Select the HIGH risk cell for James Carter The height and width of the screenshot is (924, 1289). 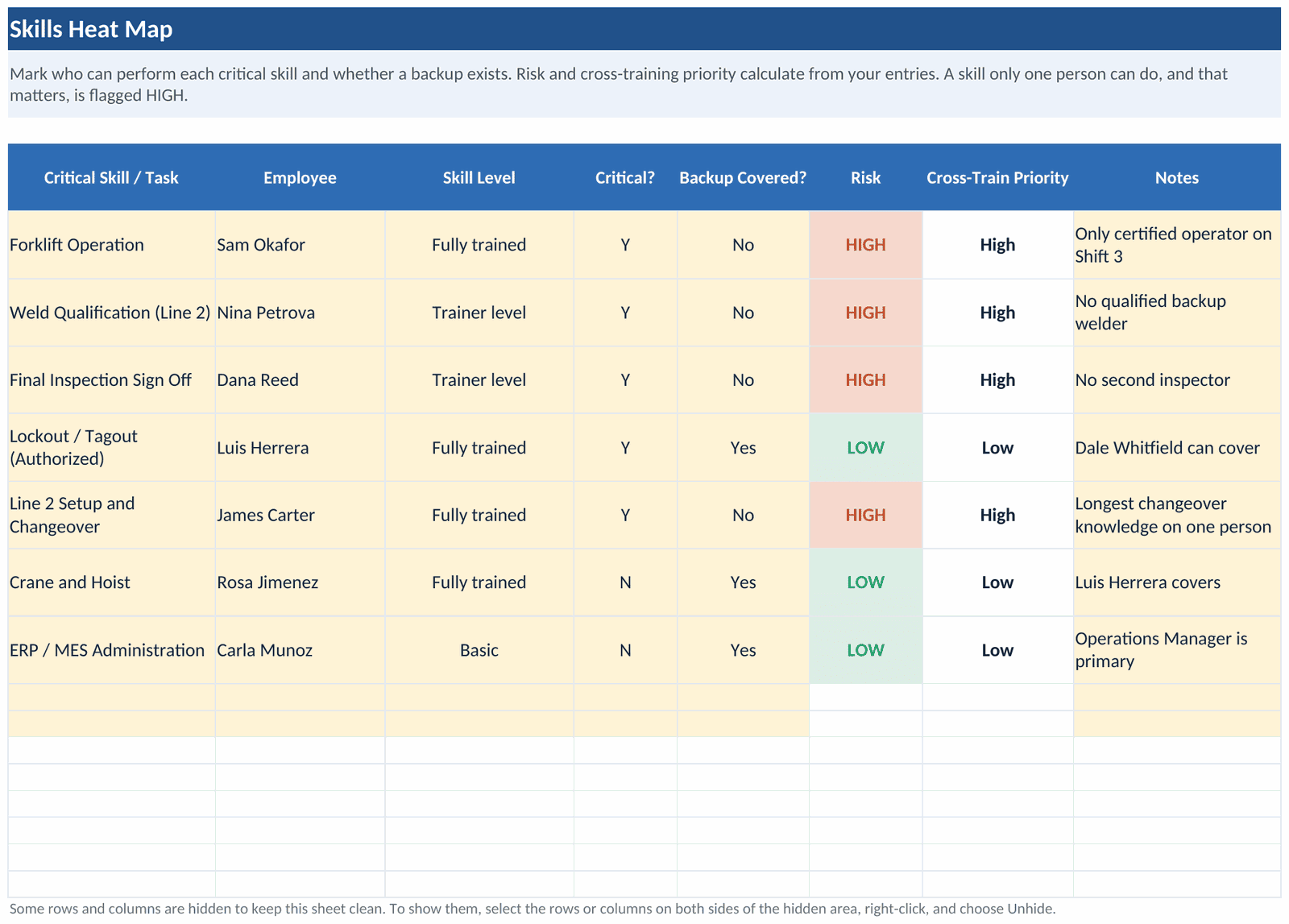[x=865, y=515]
